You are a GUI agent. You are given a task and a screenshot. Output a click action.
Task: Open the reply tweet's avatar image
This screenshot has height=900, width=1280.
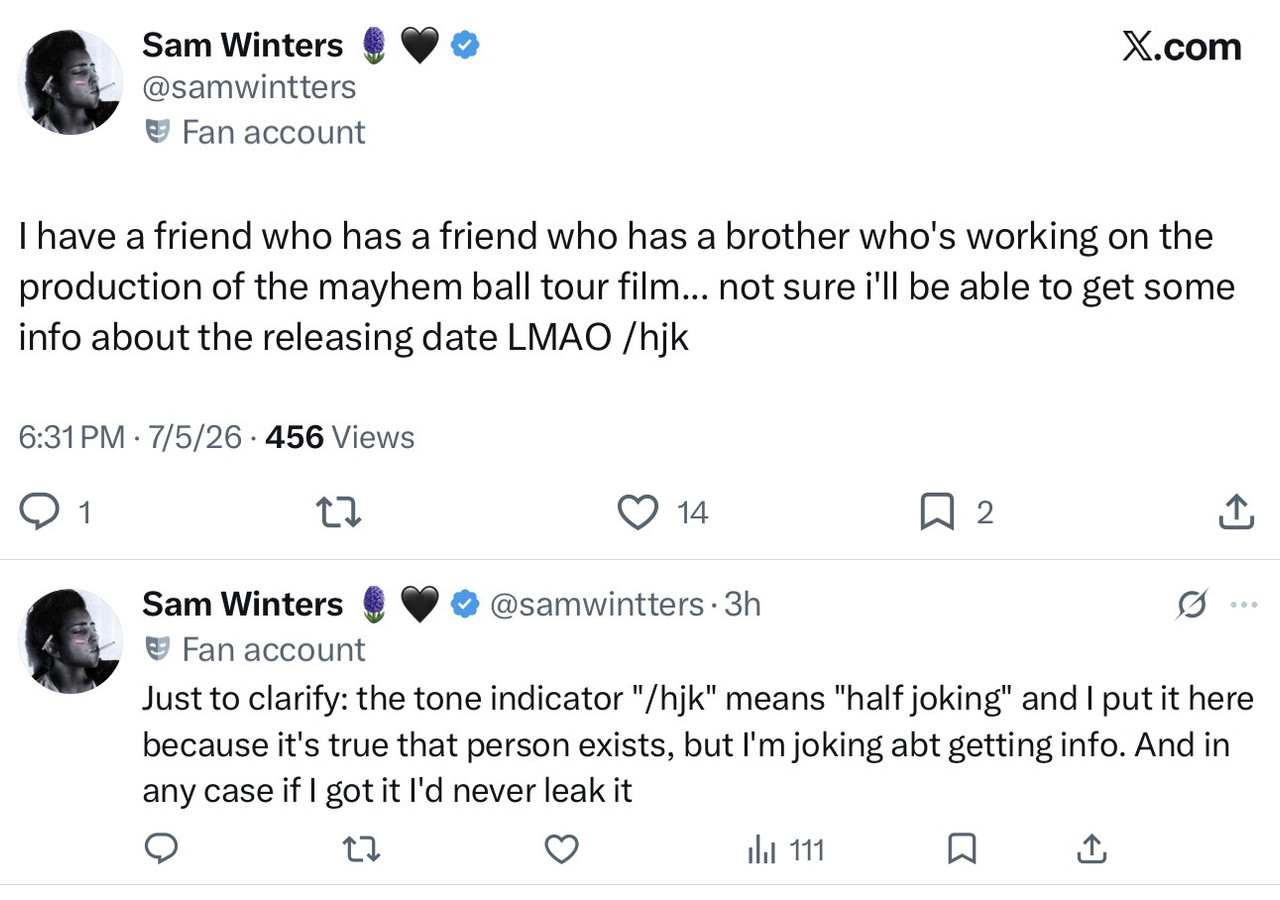[x=71, y=641]
